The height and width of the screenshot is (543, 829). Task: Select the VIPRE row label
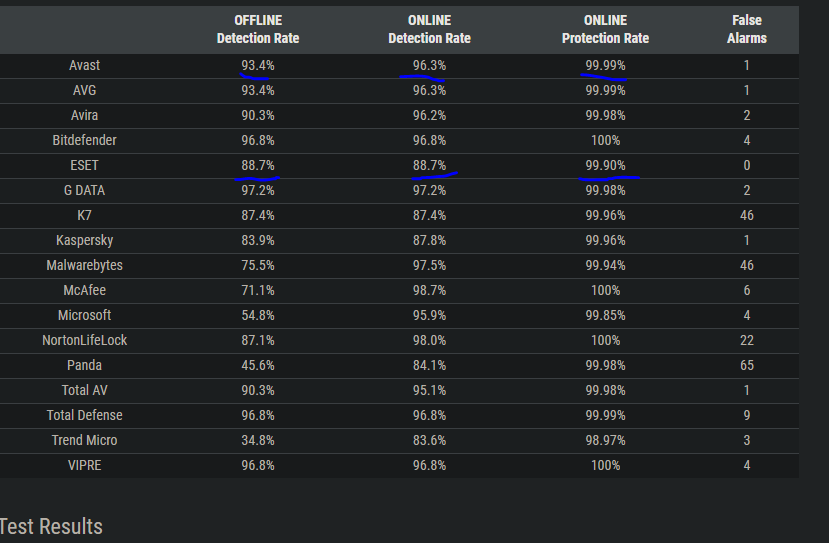(84, 465)
